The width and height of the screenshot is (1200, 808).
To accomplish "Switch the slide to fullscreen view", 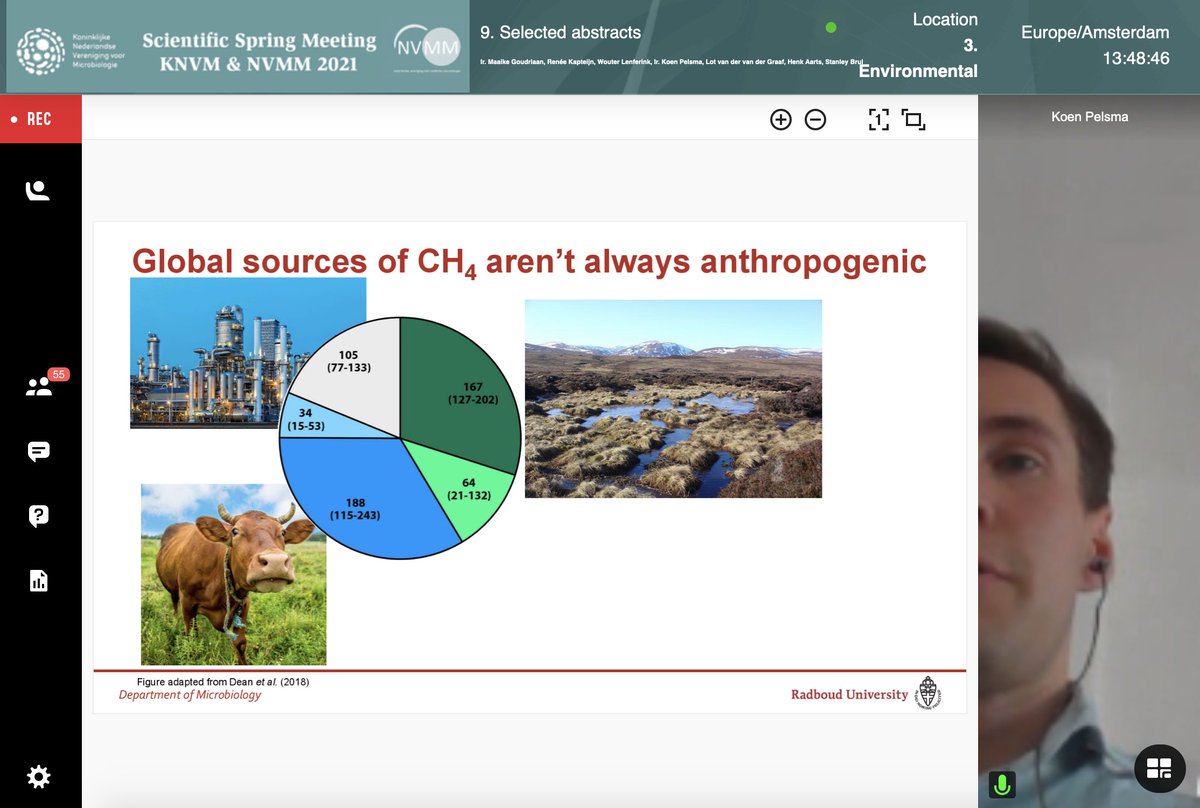I will click(913, 120).
